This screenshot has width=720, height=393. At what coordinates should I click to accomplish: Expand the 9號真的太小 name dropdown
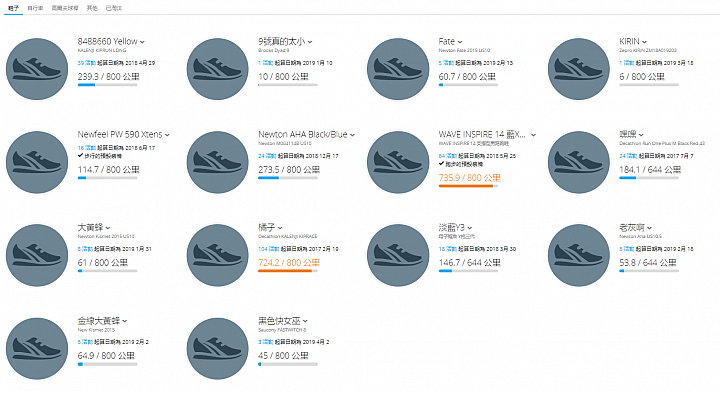(x=310, y=42)
